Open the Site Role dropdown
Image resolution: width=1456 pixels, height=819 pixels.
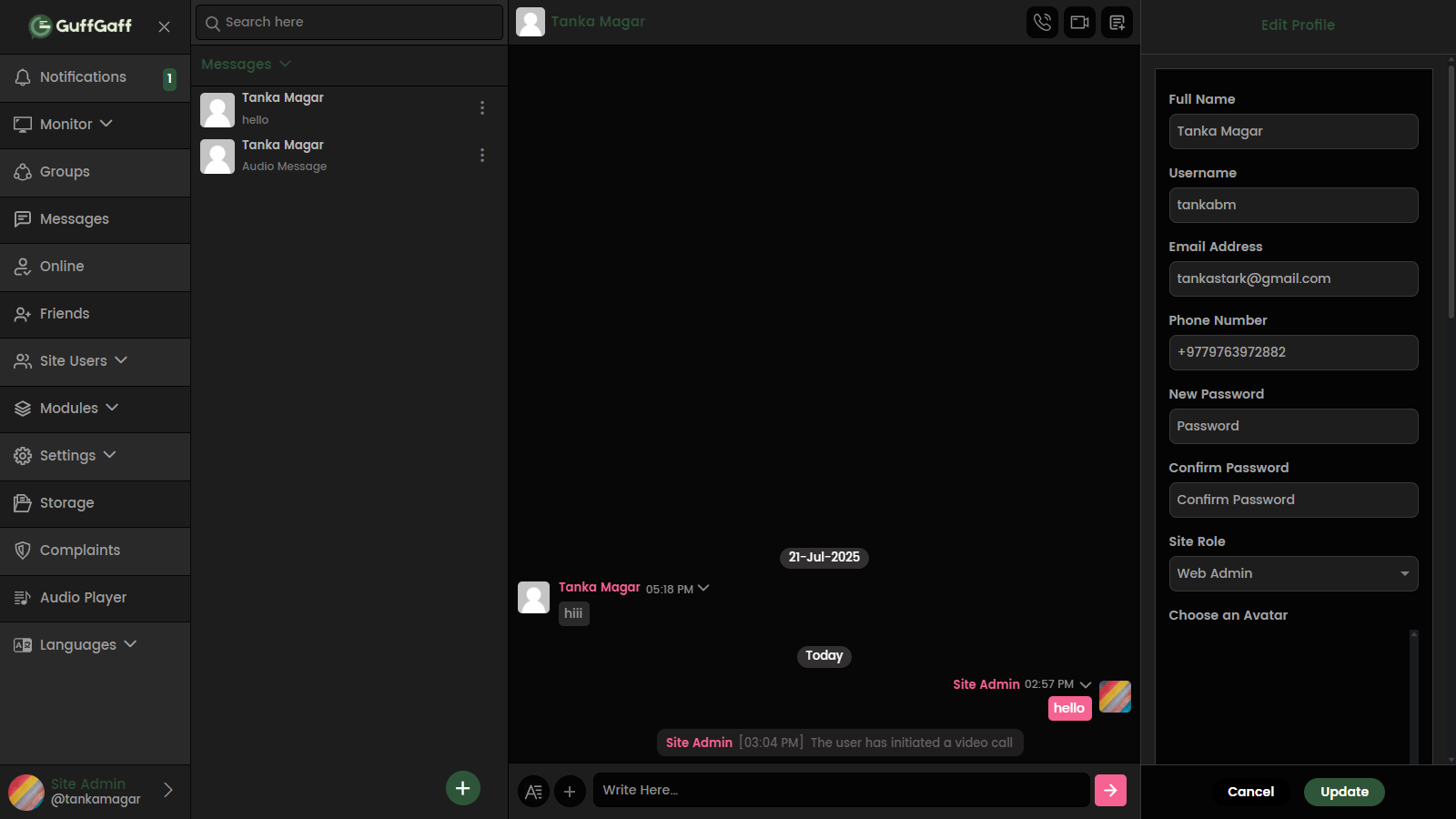point(1292,574)
